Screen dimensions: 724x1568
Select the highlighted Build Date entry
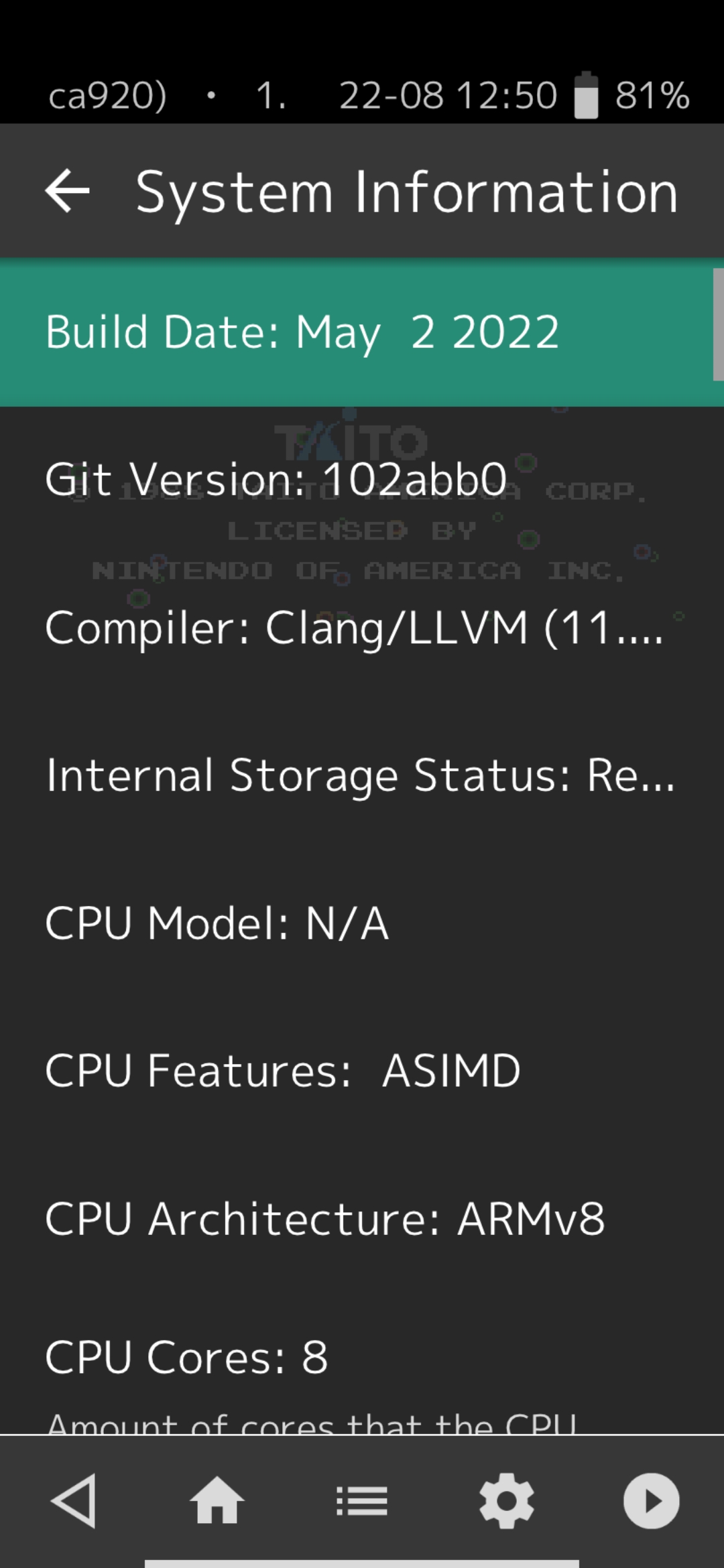pos(302,332)
